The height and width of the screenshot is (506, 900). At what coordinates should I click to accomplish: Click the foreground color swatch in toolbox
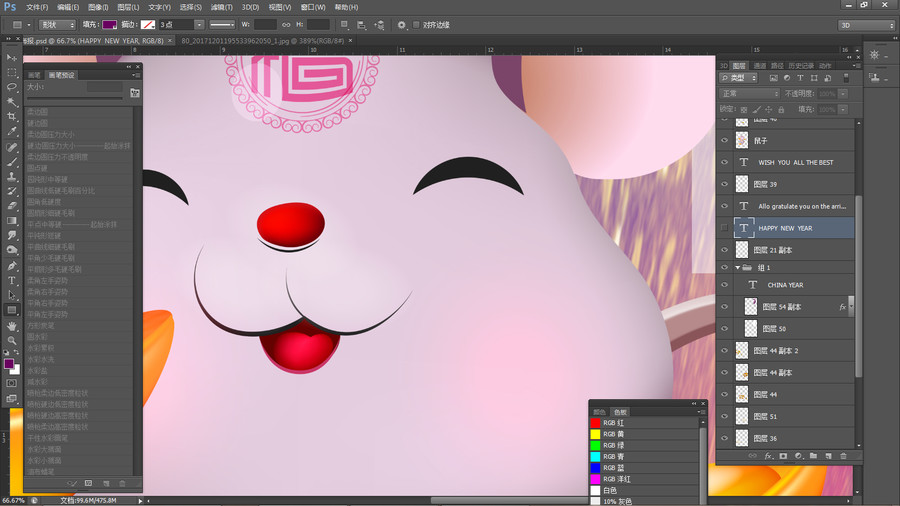(x=9, y=364)
